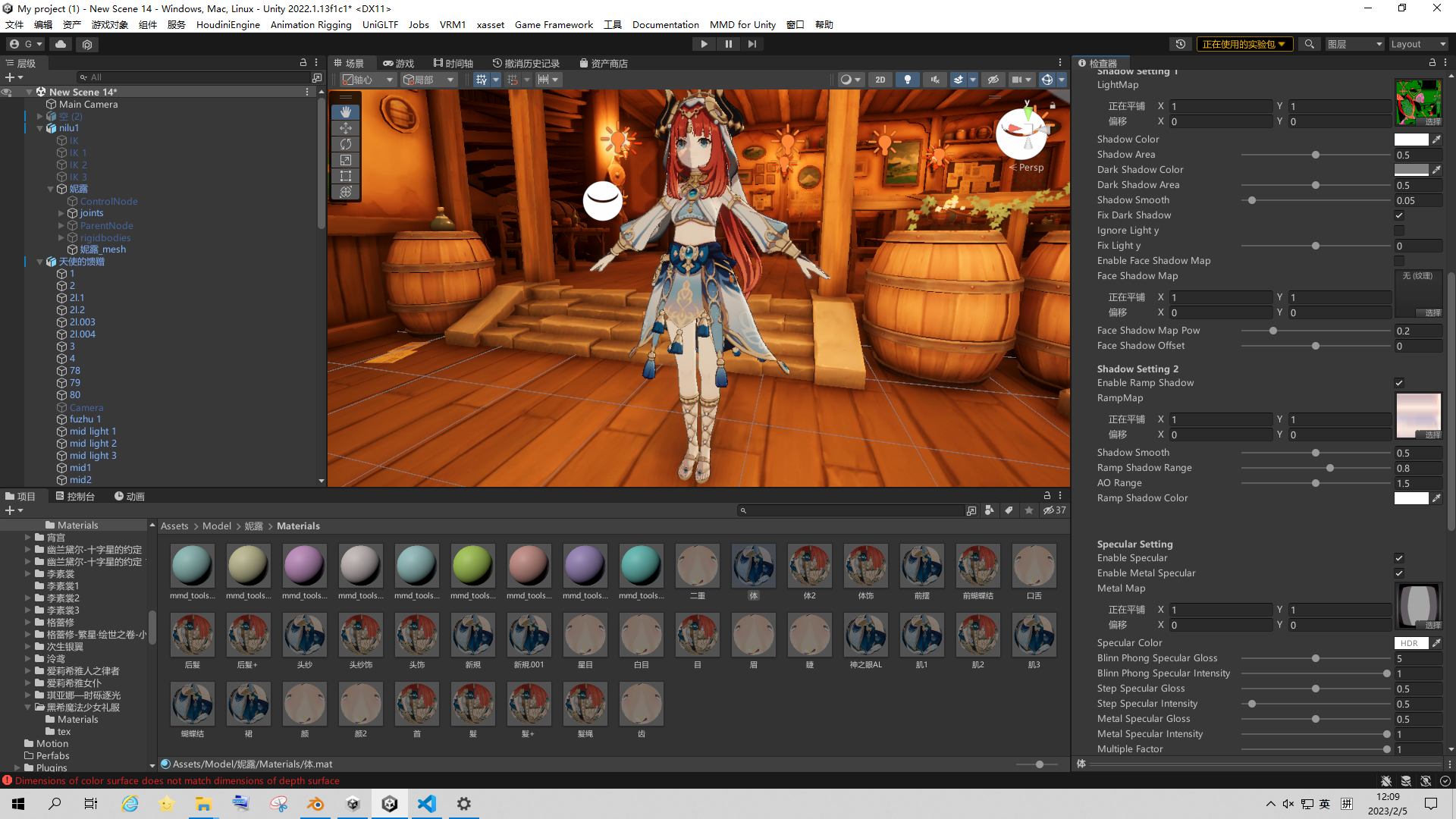
Task: Toggle scene lighting lightbulb button
Action: 907,80
